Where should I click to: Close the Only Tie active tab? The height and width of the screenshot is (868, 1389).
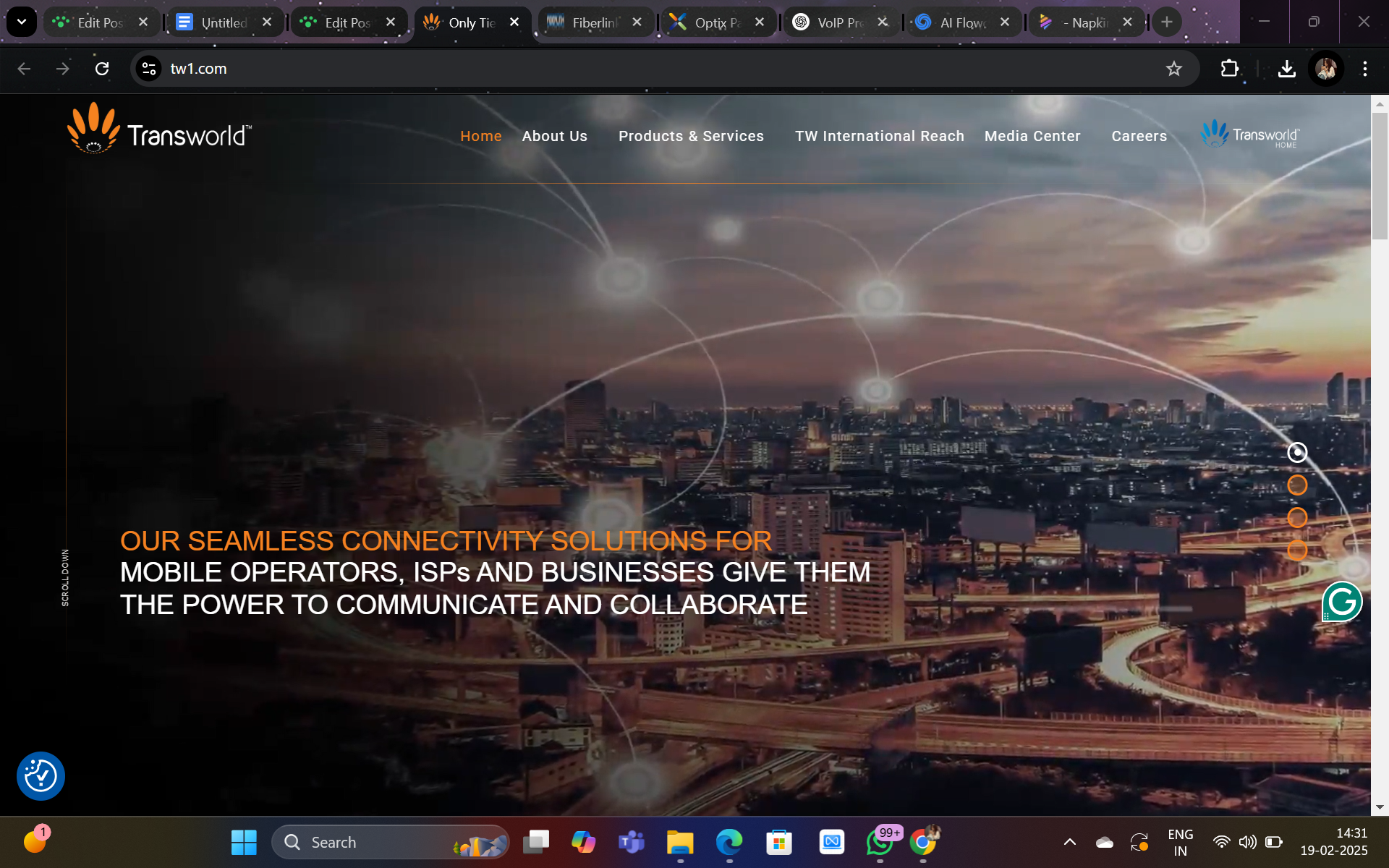tap(514, 22)
